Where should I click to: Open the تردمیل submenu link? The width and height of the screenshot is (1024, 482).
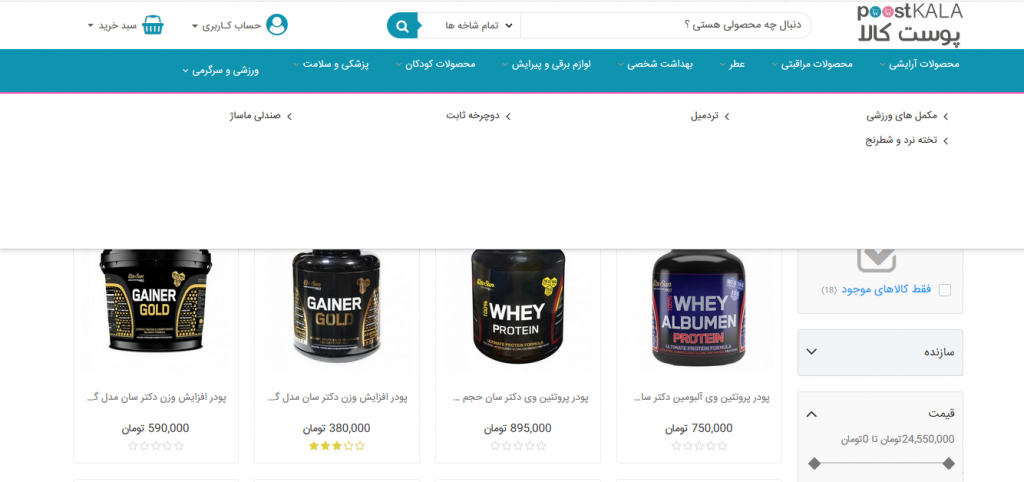(705, 116)
